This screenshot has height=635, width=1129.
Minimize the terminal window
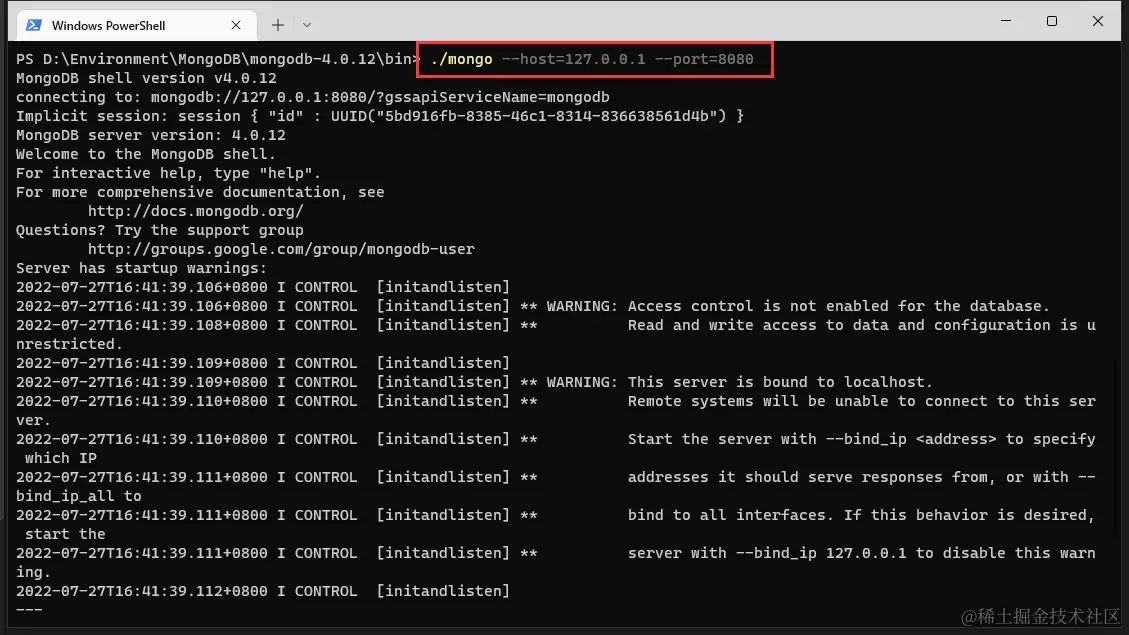[1006, 21]
